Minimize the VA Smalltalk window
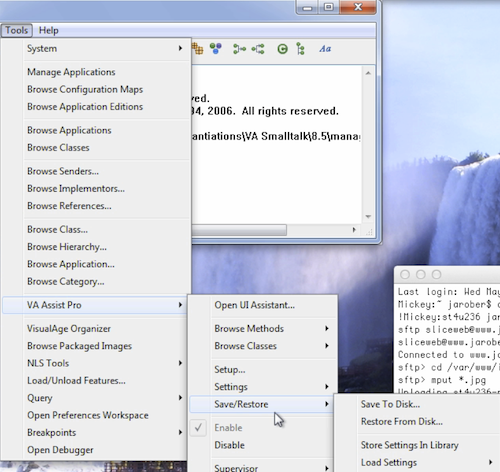This screenshot has height=472, width=500. pos(308,7)
